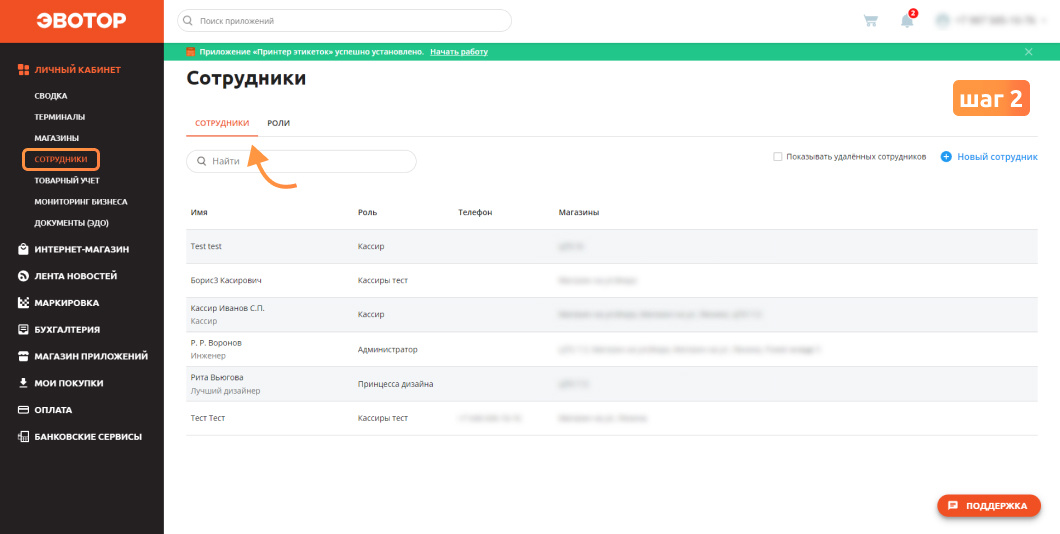Follow the Начать работу link

pyautogui.click(x=459, y=52)
